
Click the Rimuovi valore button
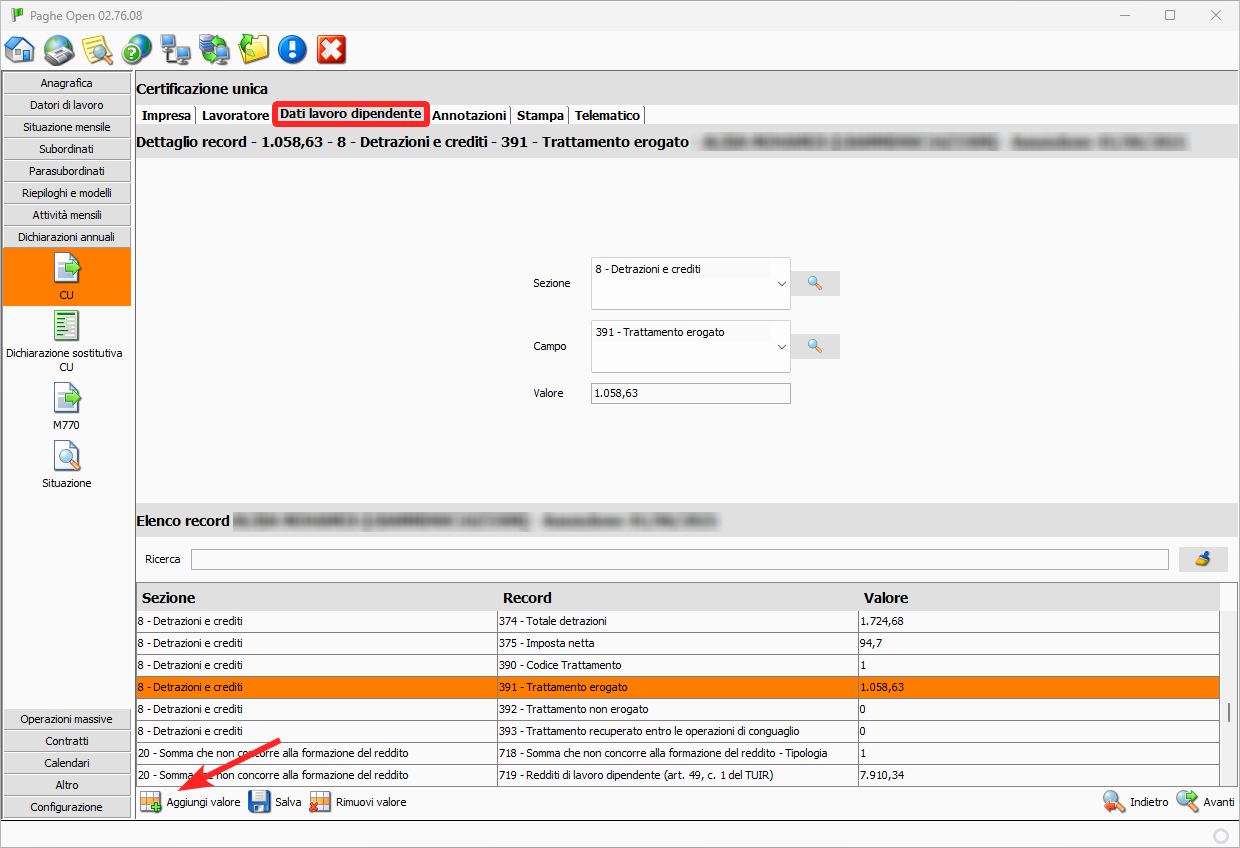(358, 802)
